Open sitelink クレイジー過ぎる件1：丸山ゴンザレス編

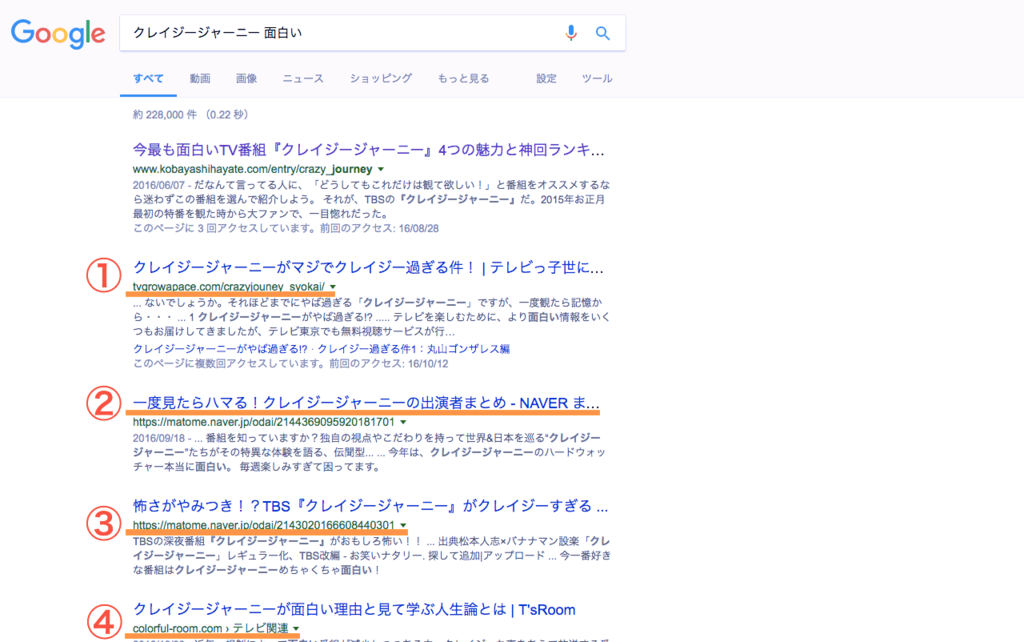[x=413, y=349]
